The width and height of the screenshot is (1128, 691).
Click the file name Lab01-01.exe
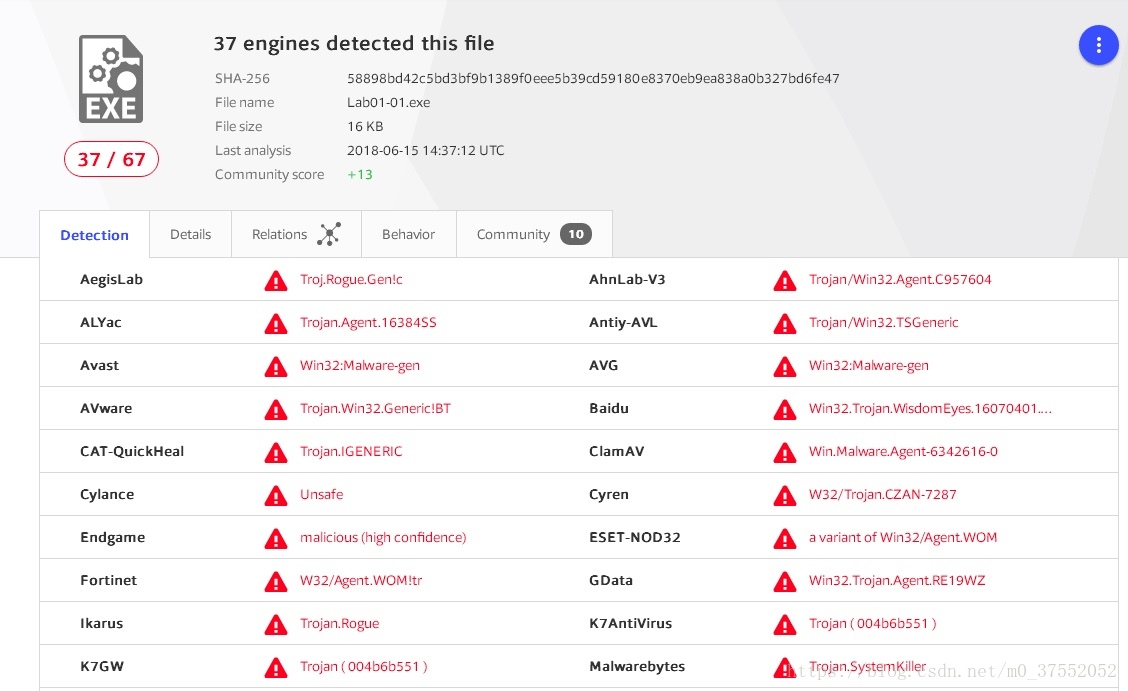click(388, 102)
